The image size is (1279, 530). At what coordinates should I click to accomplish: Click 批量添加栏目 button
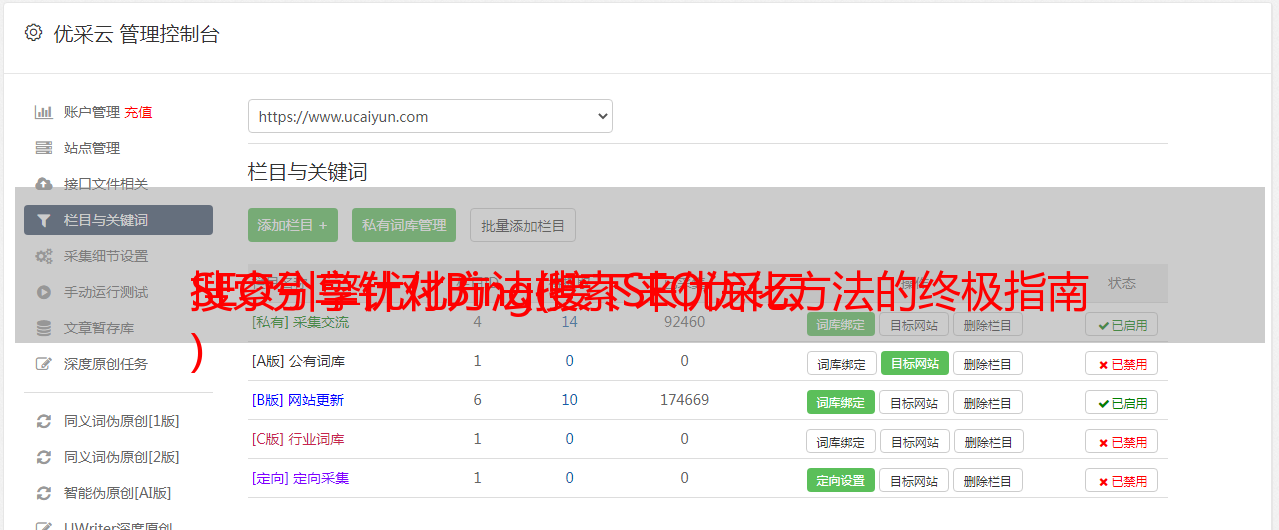coord(523,225)
